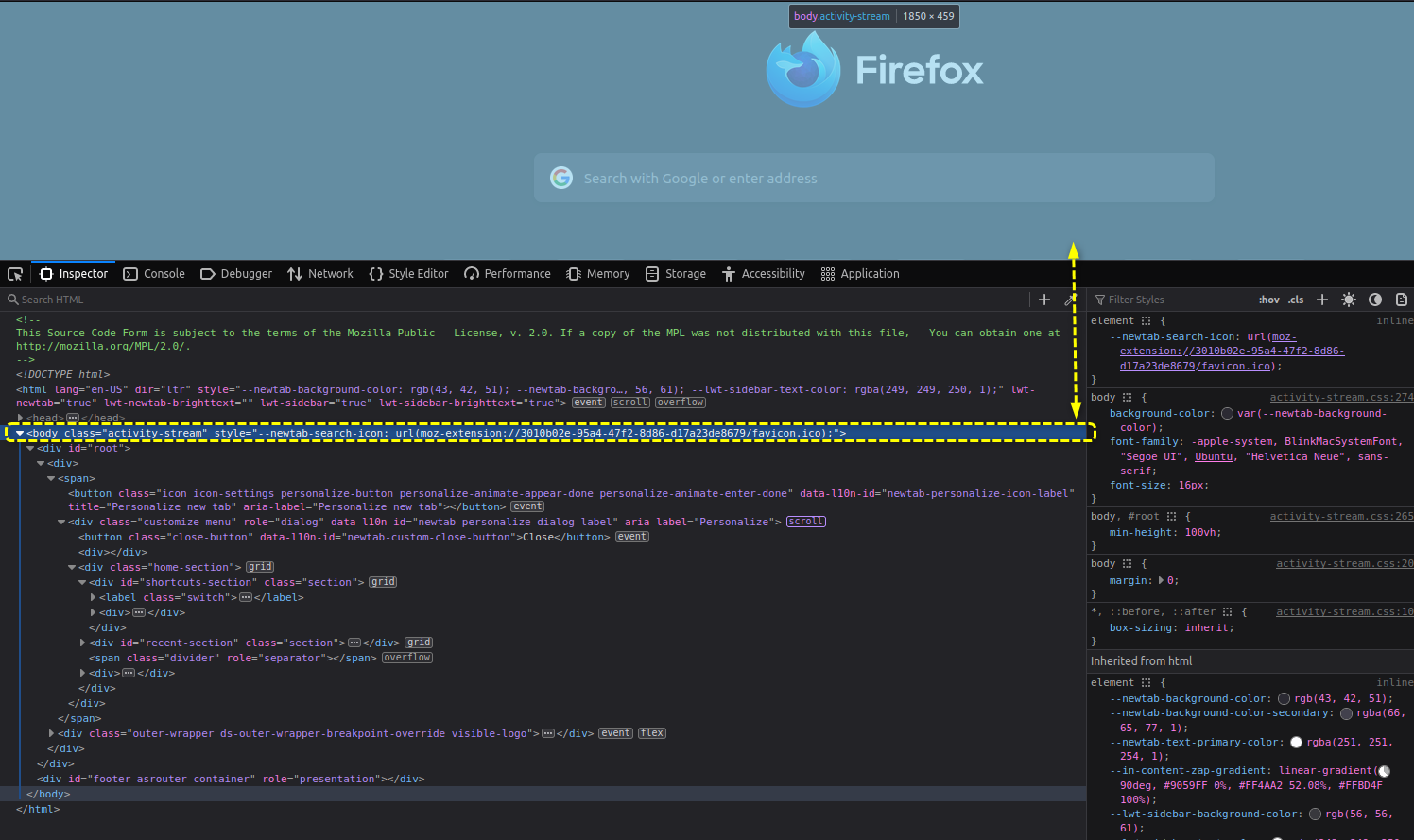Click the scroll badge on html element

(629, 403)
